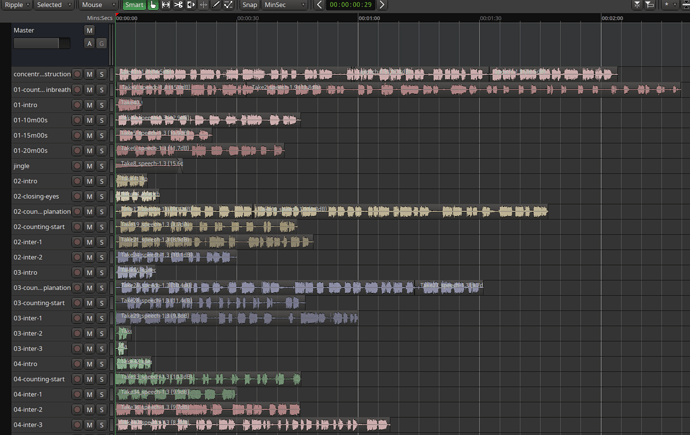Viewport: 690px width, 435px height.
Task: Click the 00:01:00 mark on the ruler
Action: point(369,18)
